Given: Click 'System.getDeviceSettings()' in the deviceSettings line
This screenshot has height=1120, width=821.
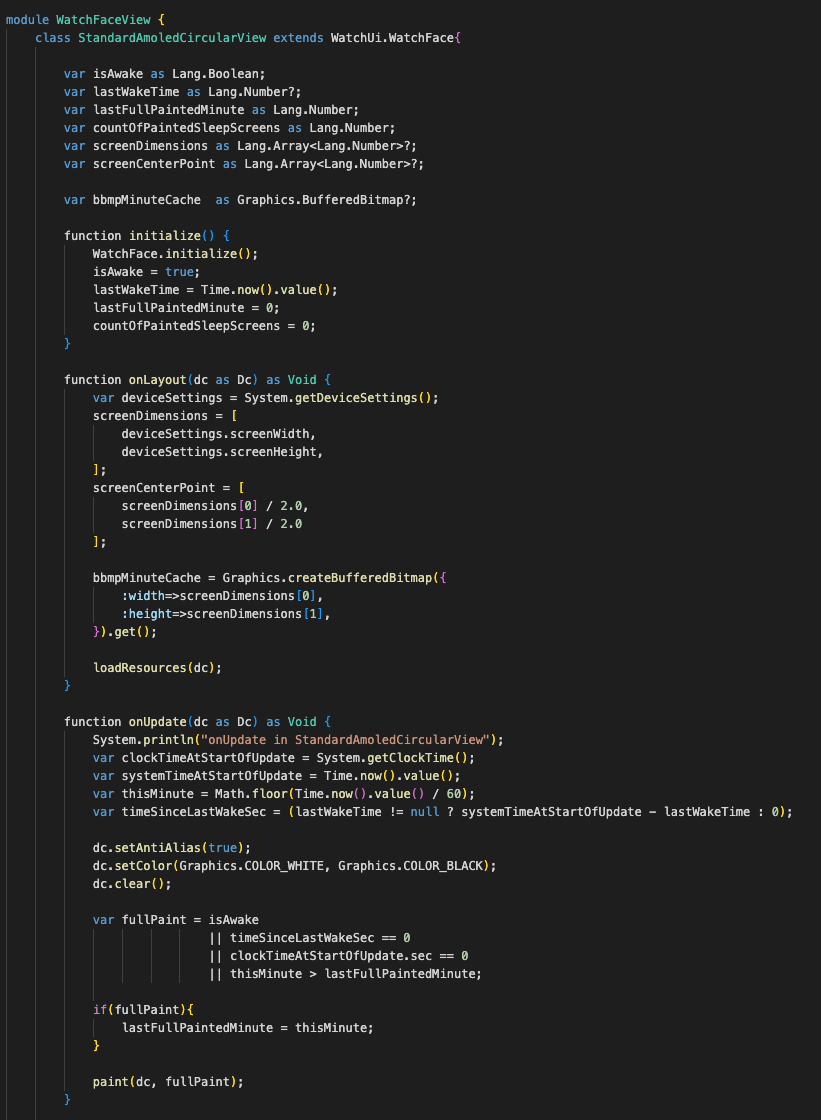Looking at the screenshot, I should [x=338, y=398].
